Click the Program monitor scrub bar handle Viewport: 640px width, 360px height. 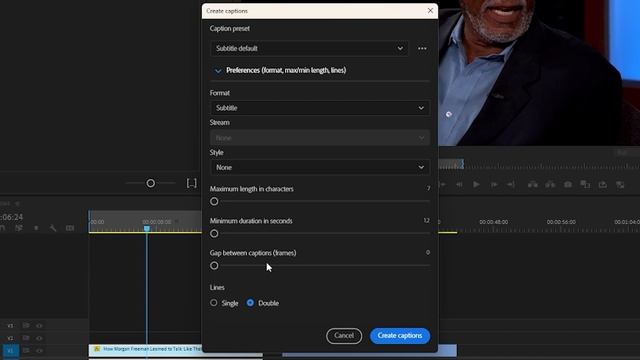click(463, 164)
